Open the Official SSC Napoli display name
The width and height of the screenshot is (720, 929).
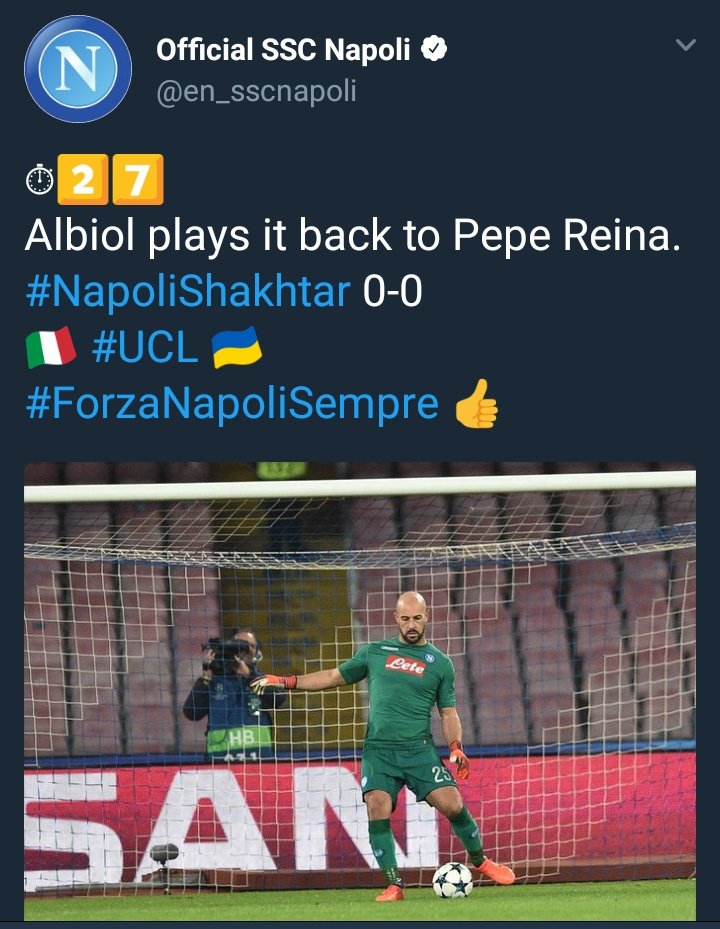284,49
